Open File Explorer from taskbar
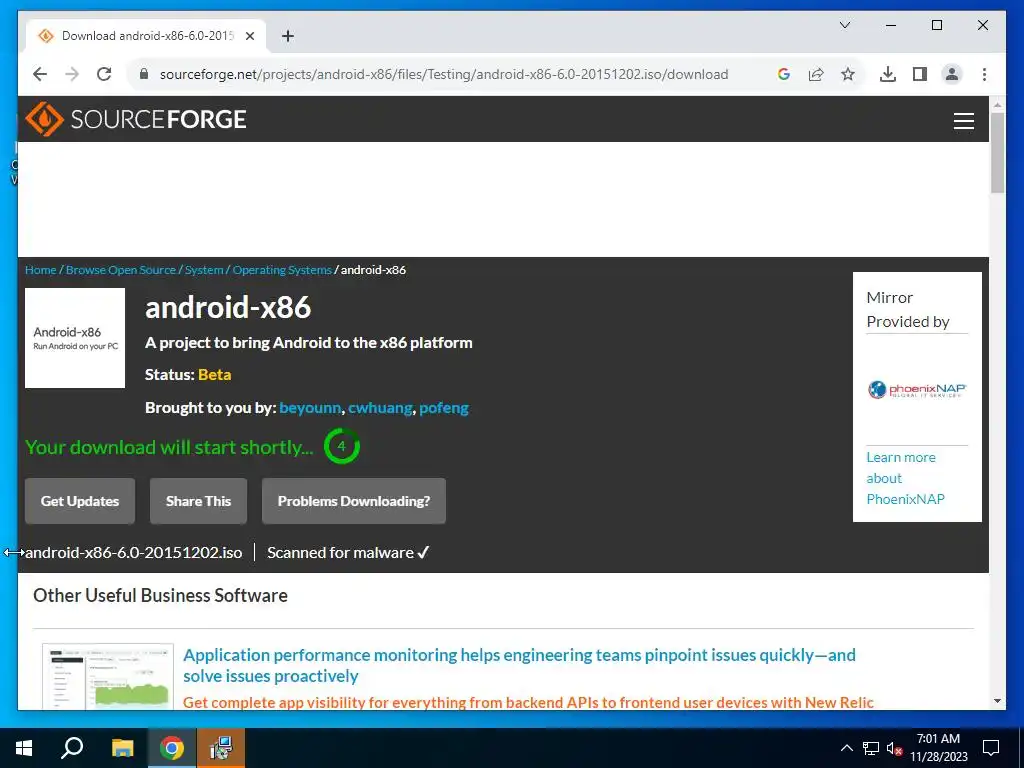This screenshot has width=1024, height=768. tap(122, 748)
